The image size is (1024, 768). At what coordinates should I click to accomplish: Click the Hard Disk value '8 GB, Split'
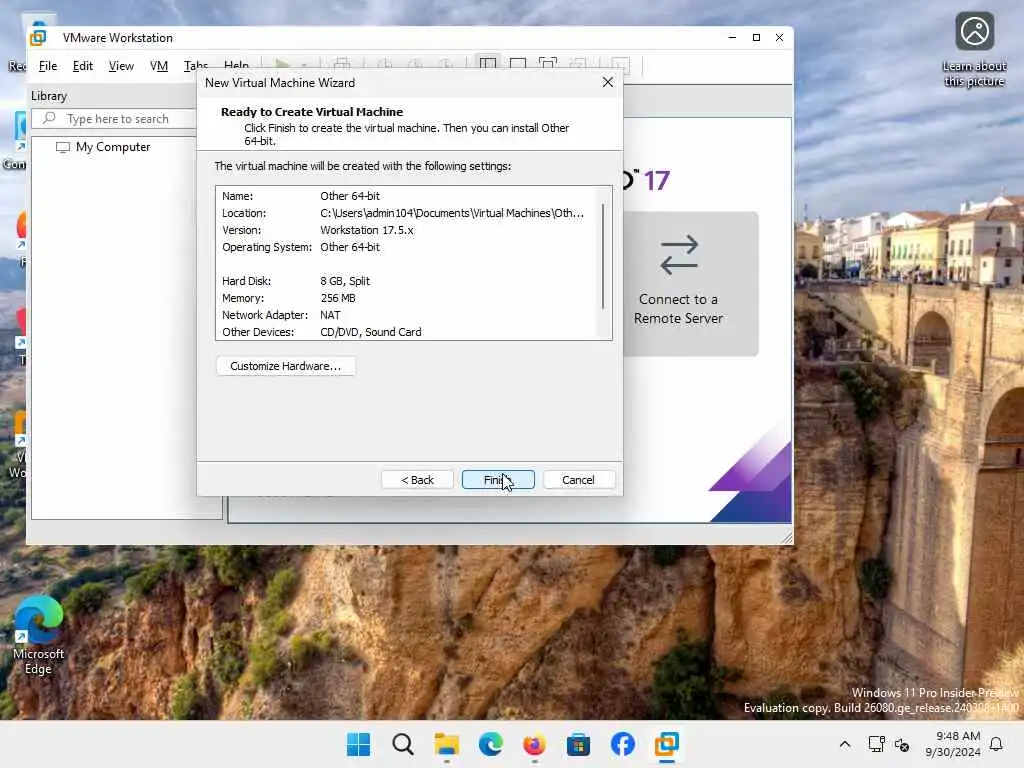click(345, 281)
